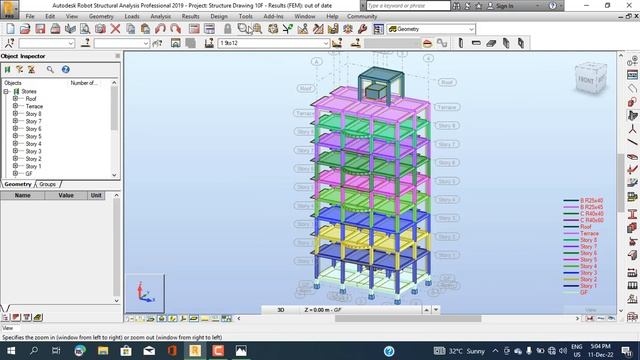Click the wrench preferences icon
This screenshot has width=640, height=360.
pos(362,29)
